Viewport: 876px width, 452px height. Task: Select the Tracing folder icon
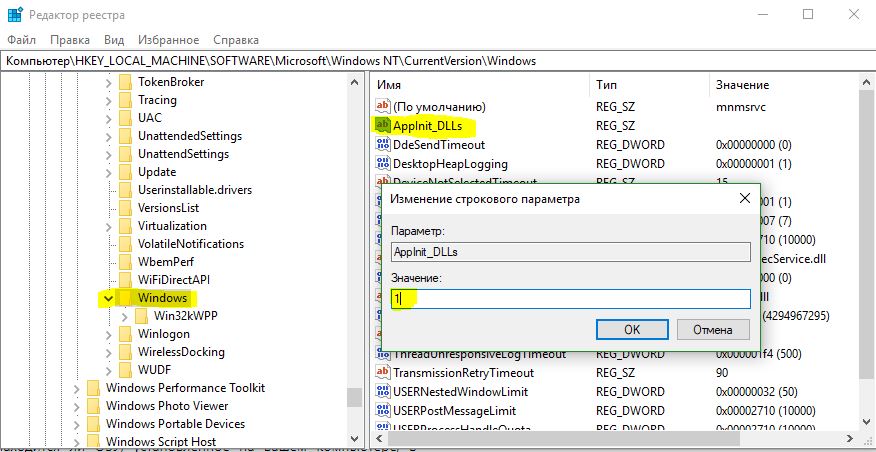[126, 101]
